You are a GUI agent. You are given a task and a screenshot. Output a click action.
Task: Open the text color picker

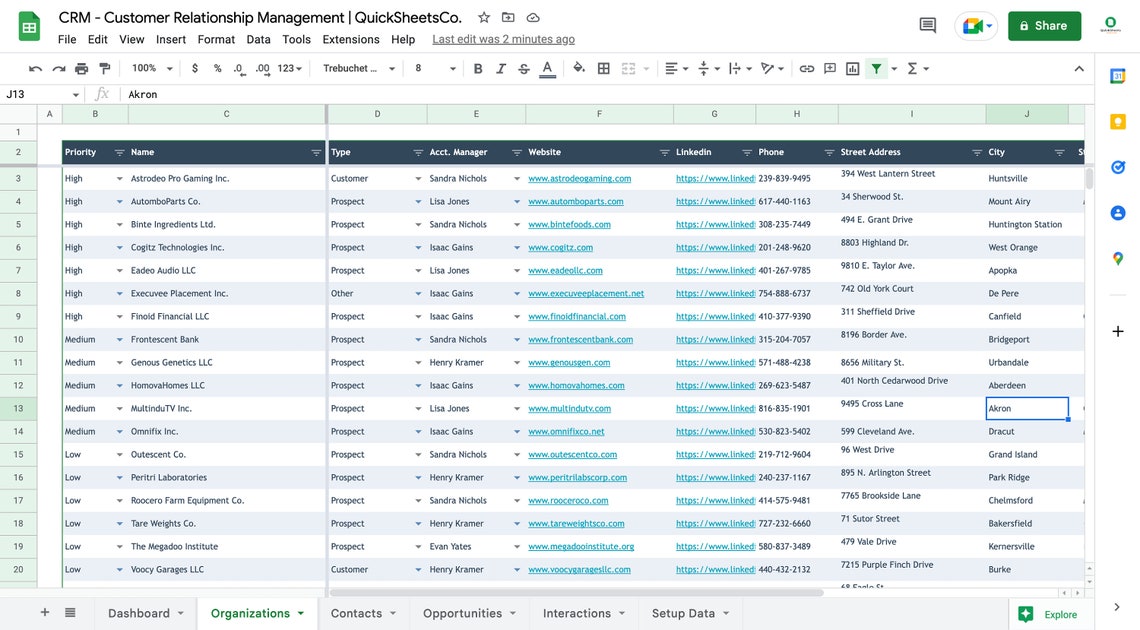546,68
